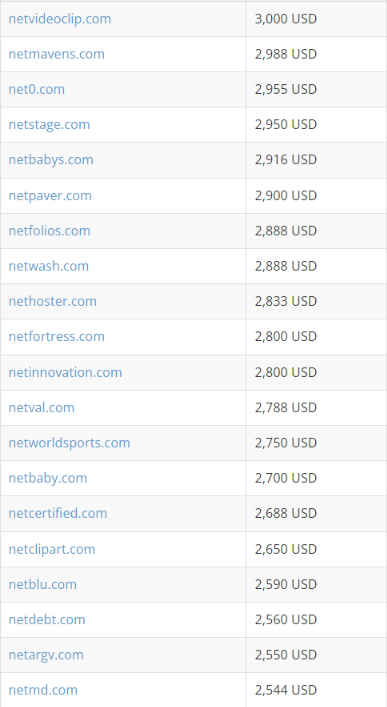This screenshot has width=387, height=707.
Task: Select the netstage.com link
Action: pos(49,124)
